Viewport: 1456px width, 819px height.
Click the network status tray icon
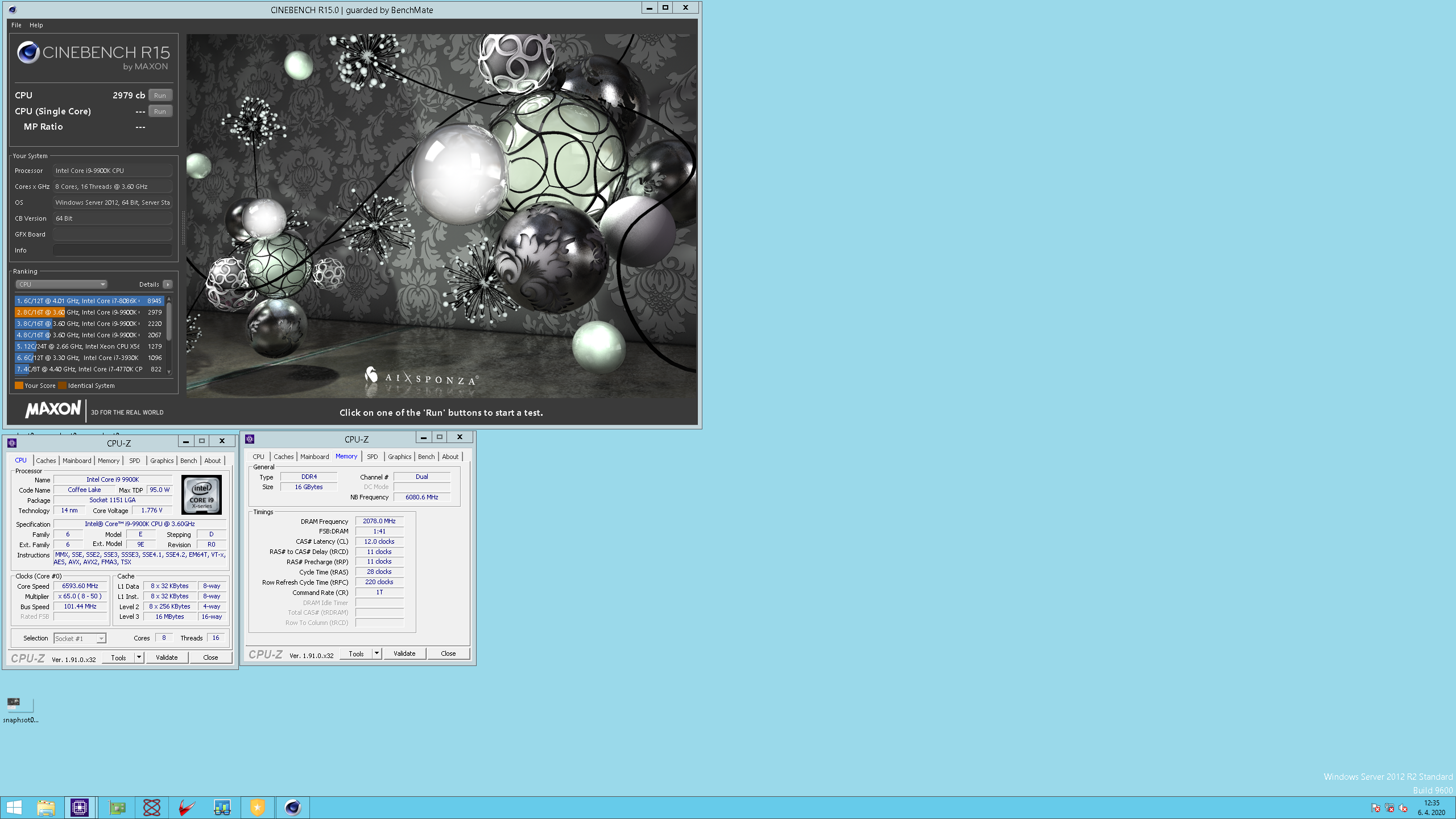(x=1389, y=808)
